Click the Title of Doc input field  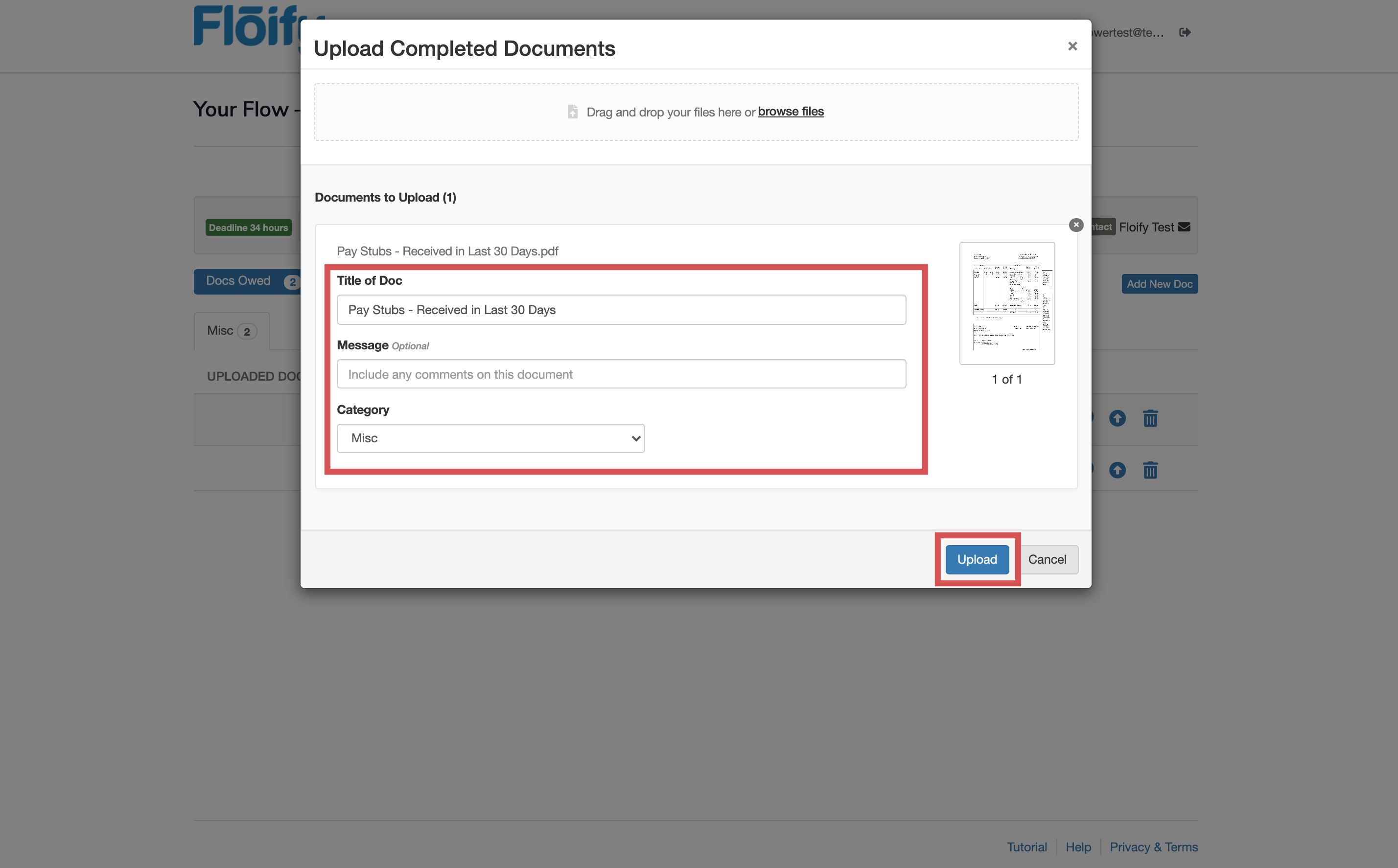pyautogui.click(x=621, y=310)
